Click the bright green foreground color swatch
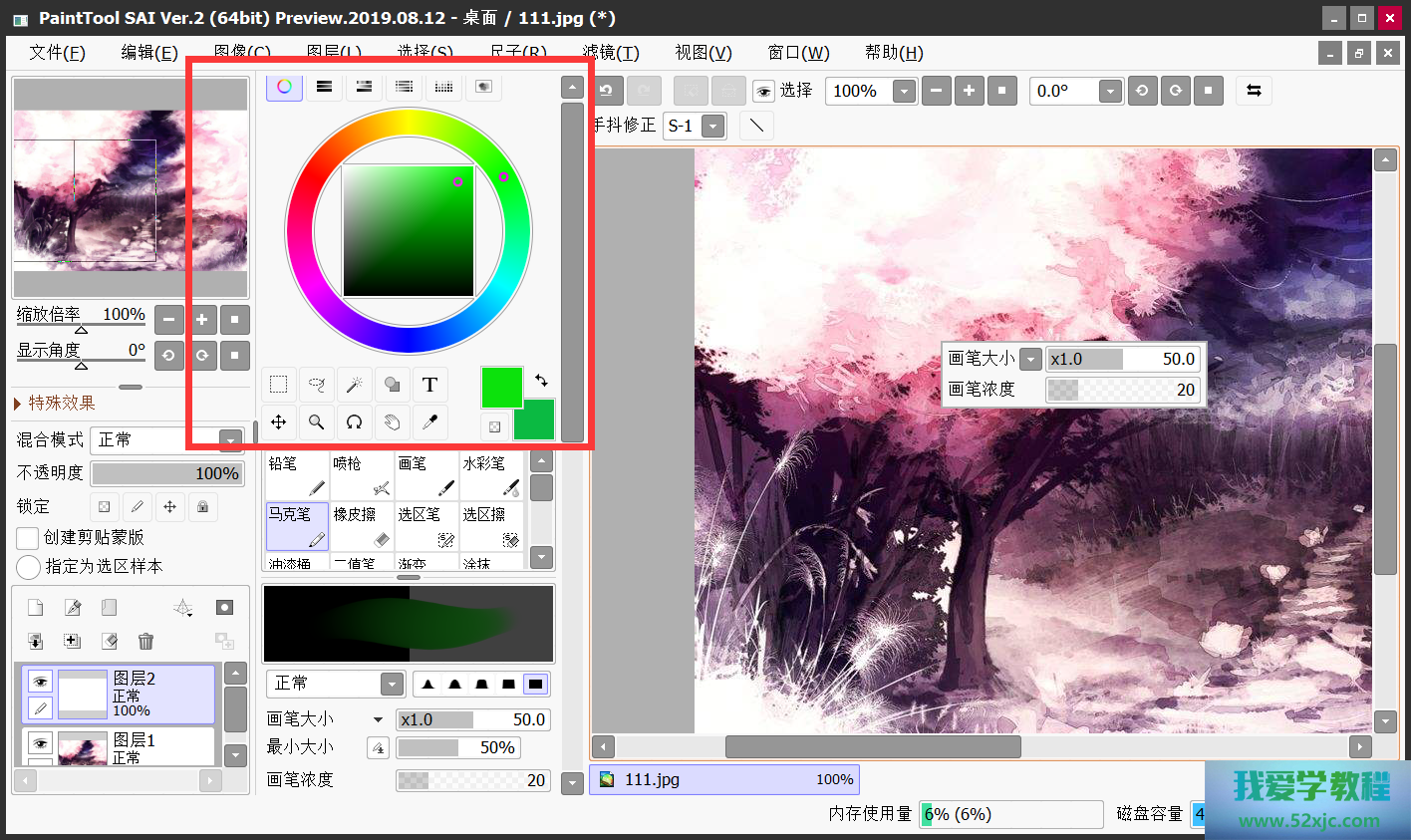Image resolution: width=1411 pixels, height=840 pixels. click(500, 387)
